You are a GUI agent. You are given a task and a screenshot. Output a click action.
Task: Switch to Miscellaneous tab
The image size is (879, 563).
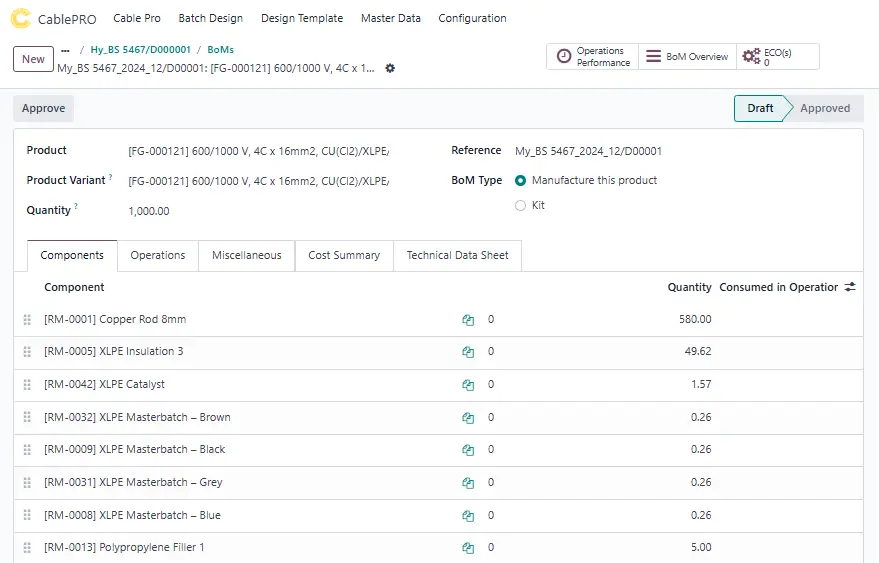point(247,256)
